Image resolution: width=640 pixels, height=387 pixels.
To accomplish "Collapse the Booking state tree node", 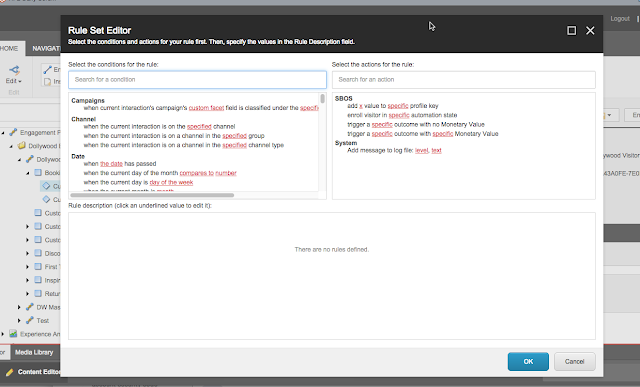I will (x=28, y=173).
